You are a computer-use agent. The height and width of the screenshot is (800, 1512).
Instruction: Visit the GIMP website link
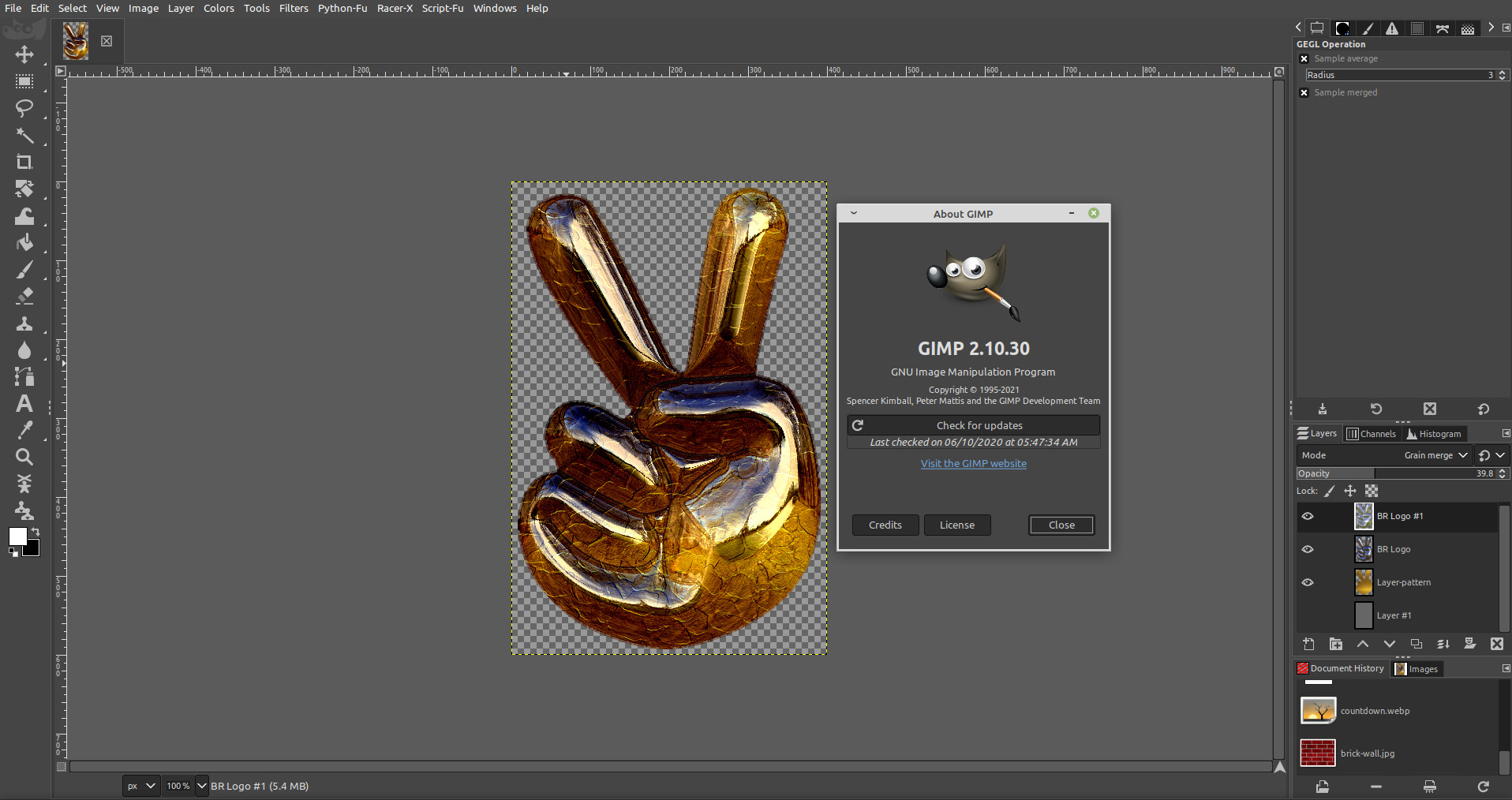(x=974, y=463)
